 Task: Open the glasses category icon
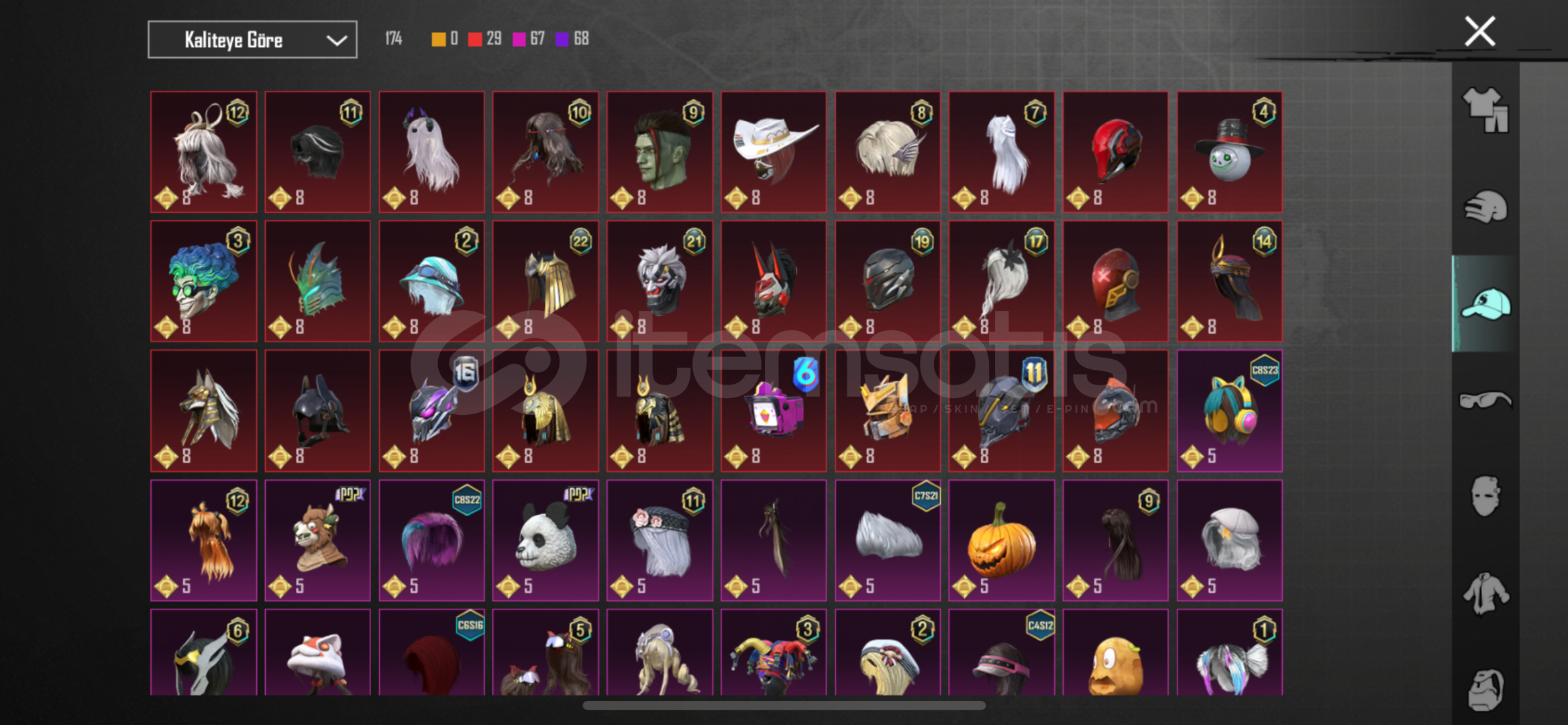coord(1485,400)
